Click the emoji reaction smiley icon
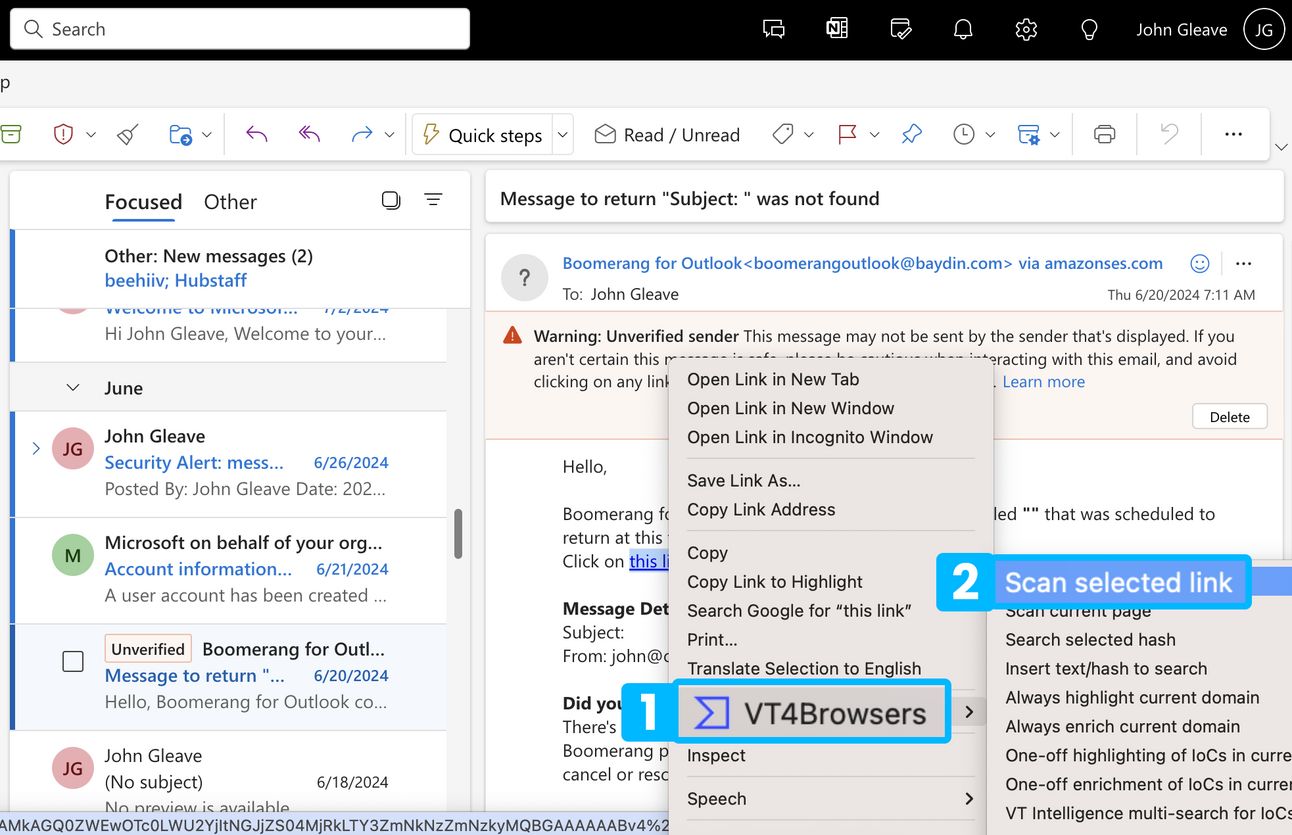 (x=1200, y=264)
